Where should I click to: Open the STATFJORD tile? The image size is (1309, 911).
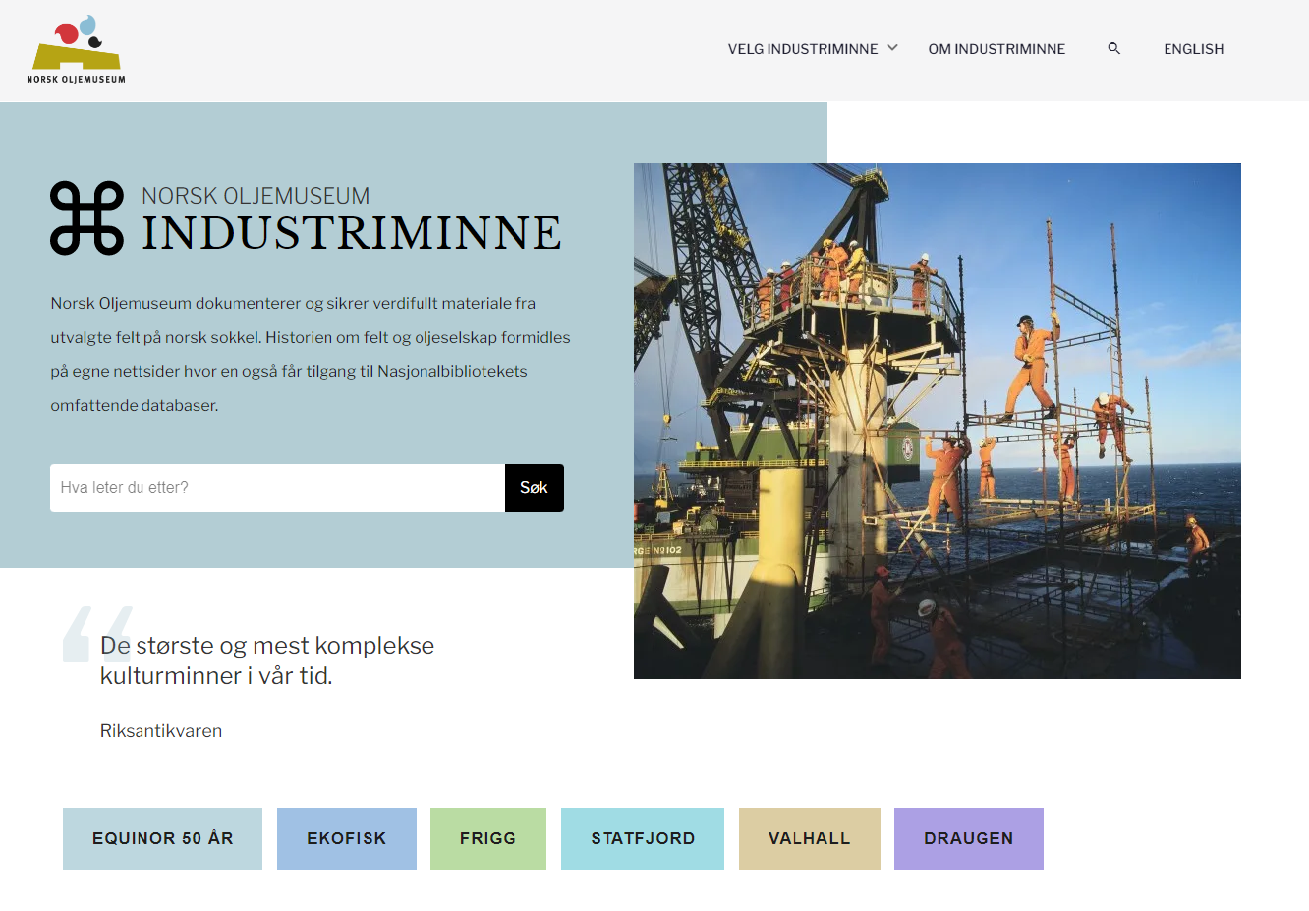click(643, 839)
